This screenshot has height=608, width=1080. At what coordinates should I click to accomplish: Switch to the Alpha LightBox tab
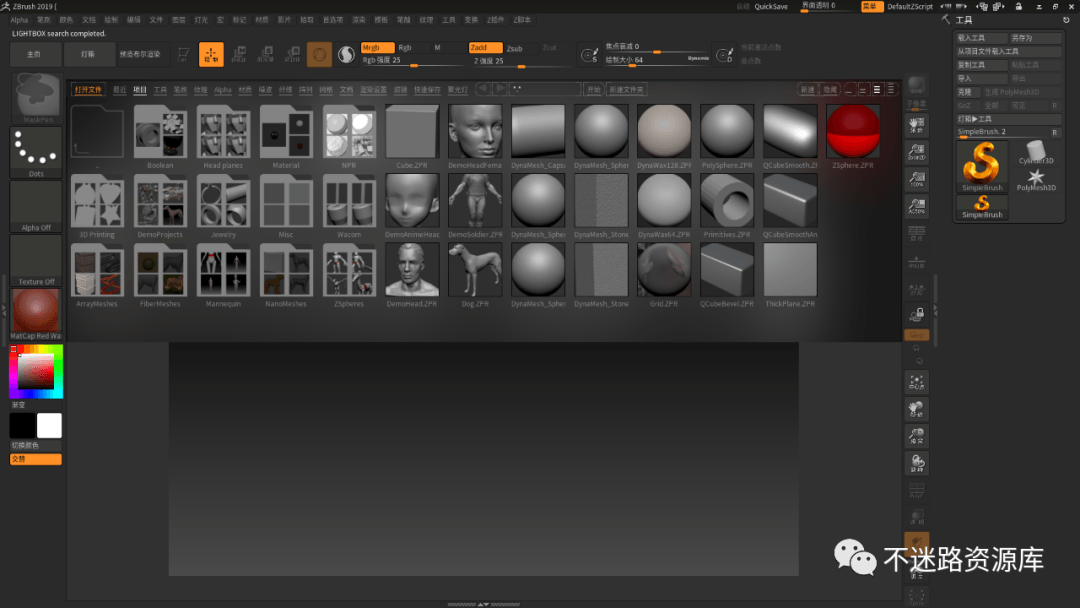pyautogui.click(x=222, y=90)
